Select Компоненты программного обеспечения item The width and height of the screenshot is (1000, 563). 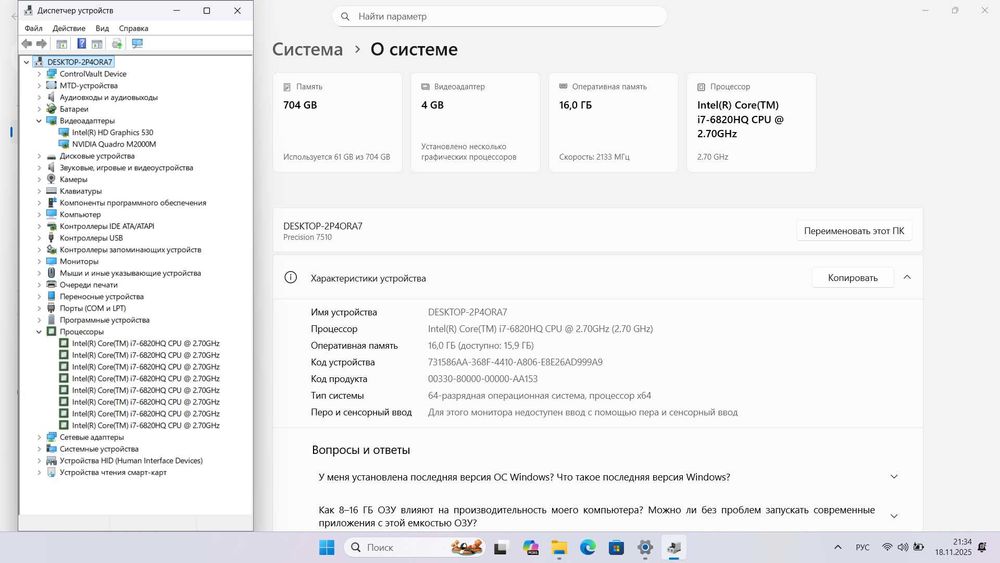coord(133,203)
